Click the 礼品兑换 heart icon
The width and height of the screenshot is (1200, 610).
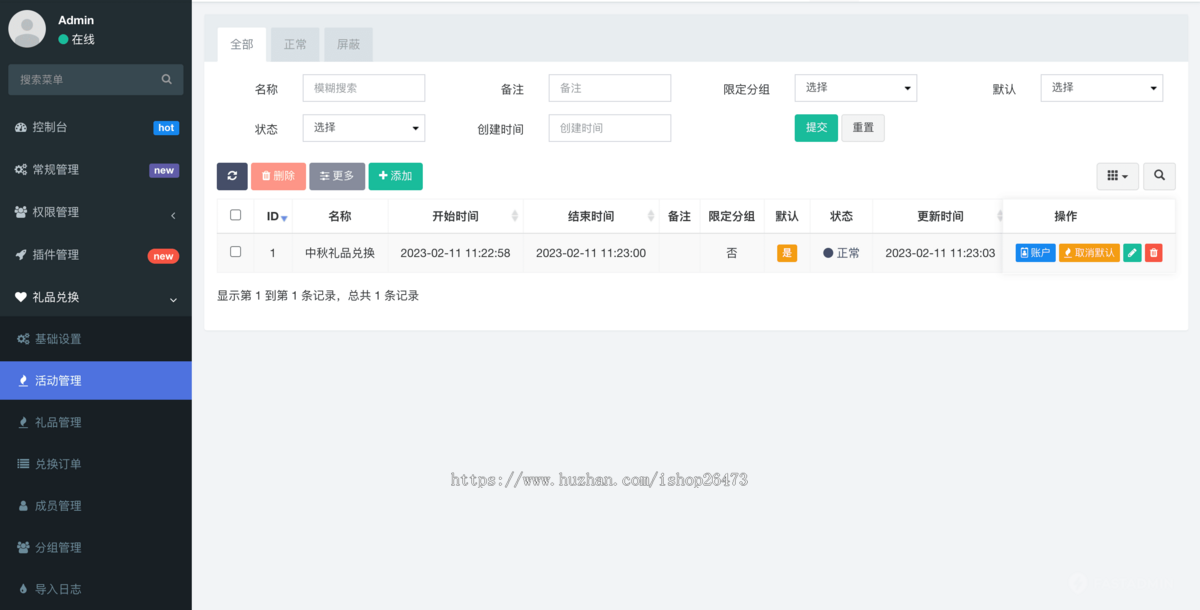(x=21, y=297)
